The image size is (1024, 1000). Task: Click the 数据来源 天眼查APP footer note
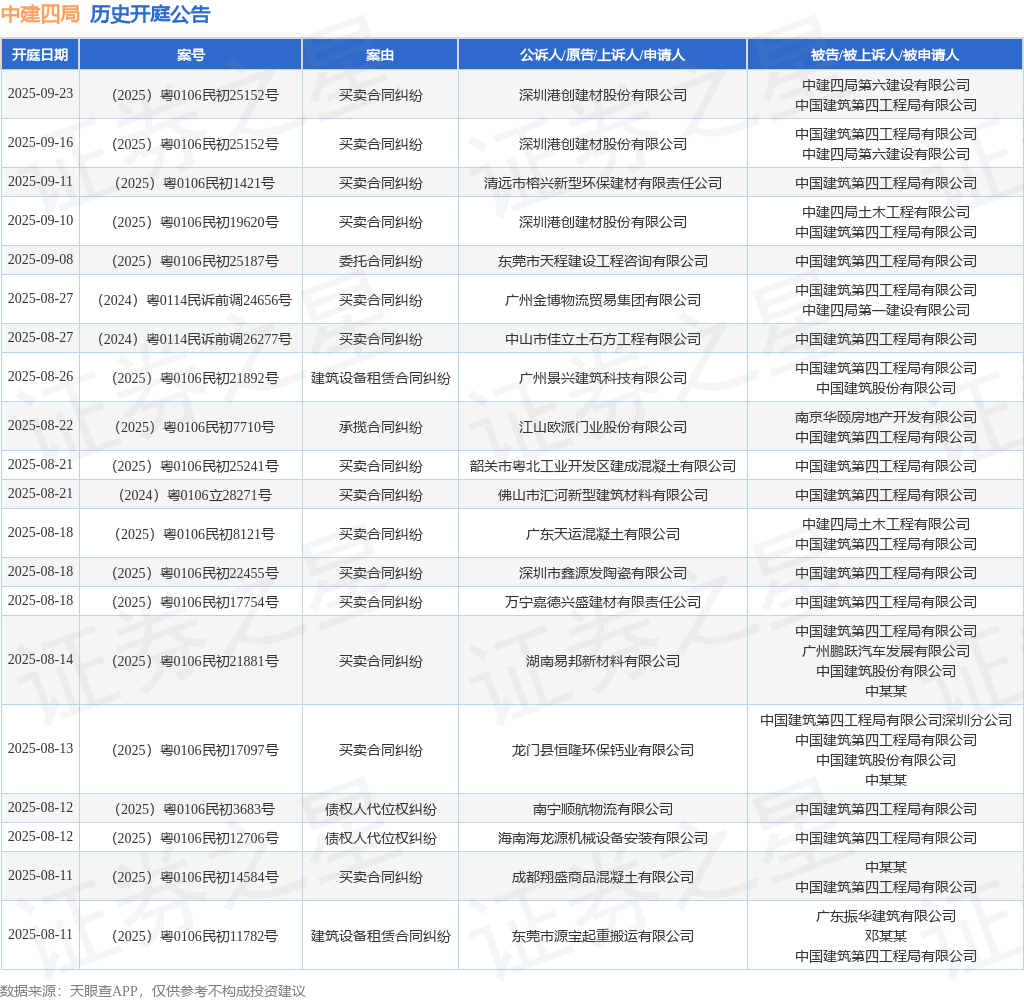(153, 991)
